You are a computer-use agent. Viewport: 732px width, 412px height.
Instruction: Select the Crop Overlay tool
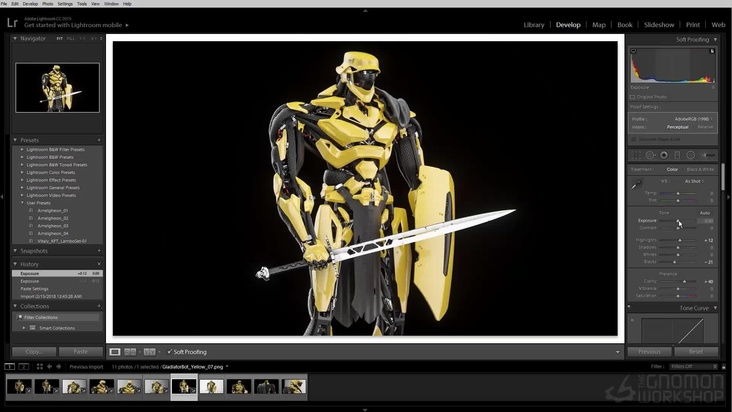[x=637, y=155]
